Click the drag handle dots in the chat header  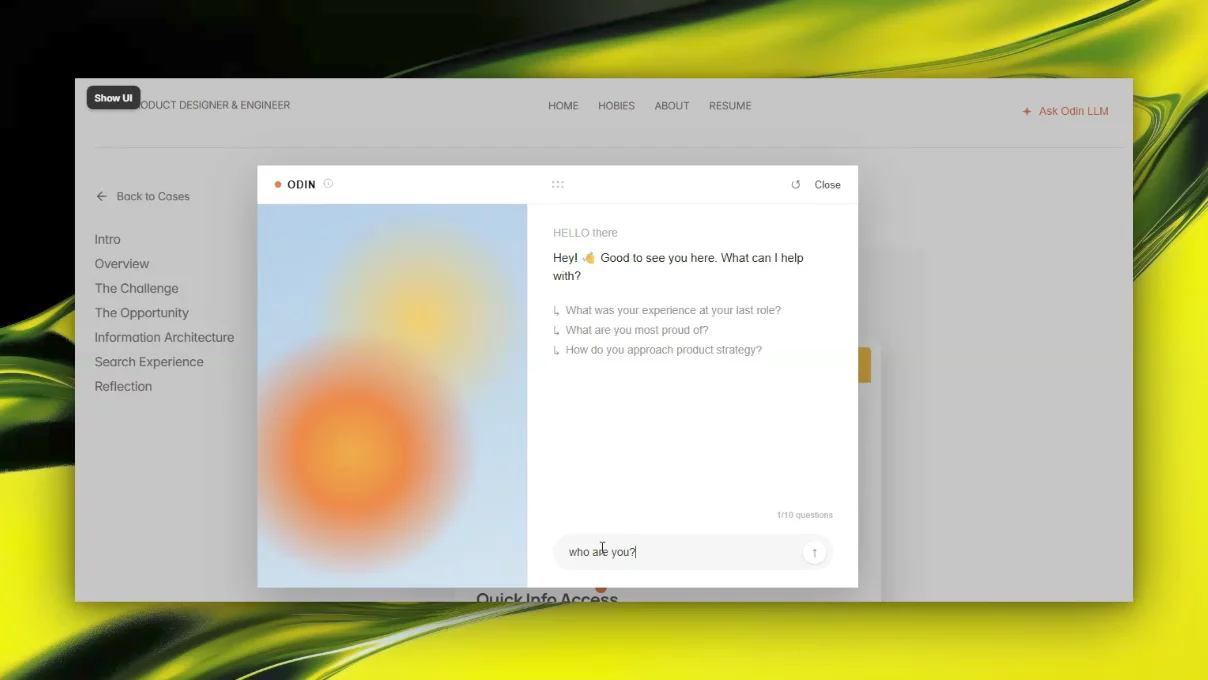[557, 184]
